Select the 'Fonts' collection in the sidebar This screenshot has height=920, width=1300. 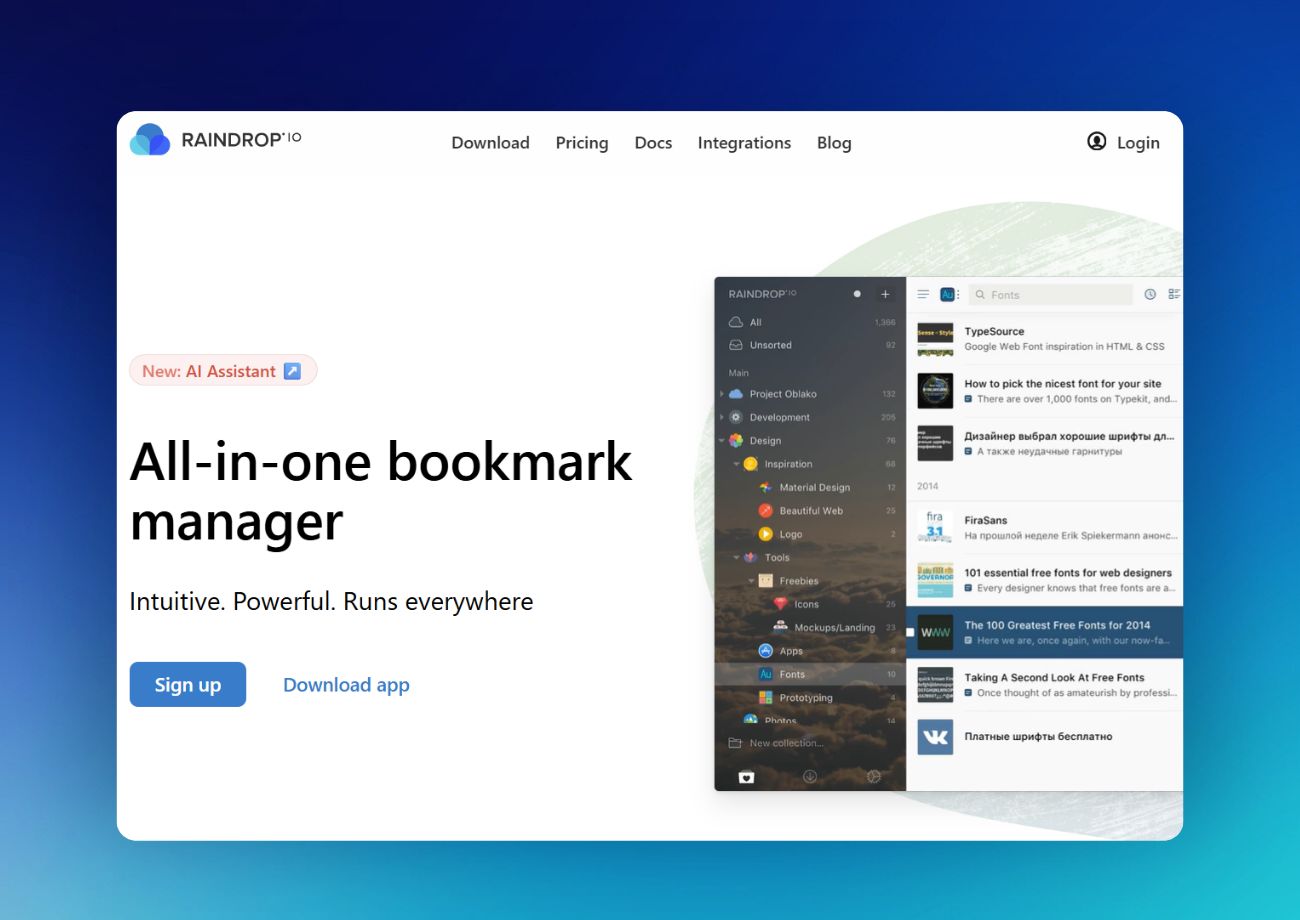coord(810,674)
